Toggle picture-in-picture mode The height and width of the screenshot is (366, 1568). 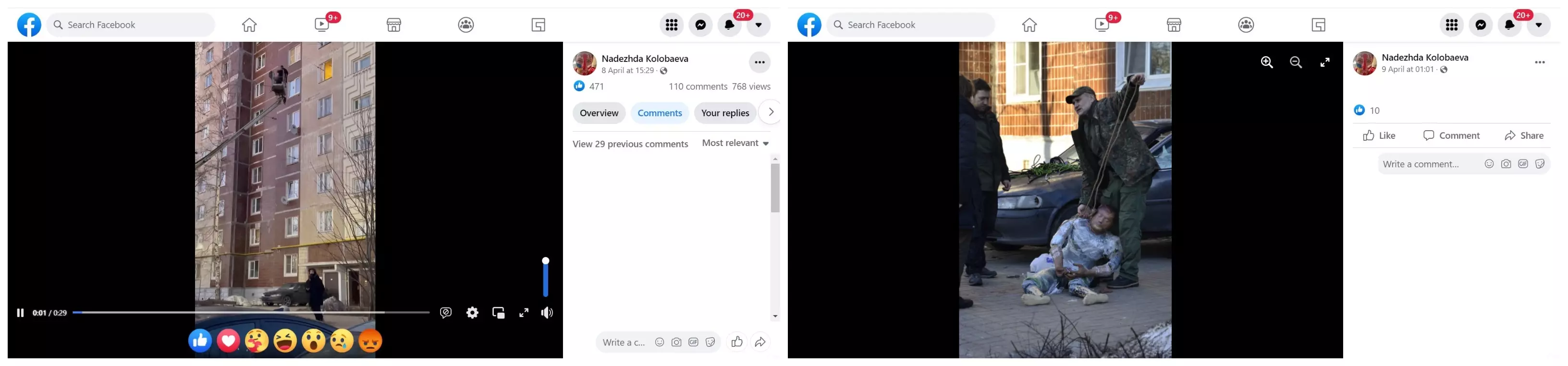tap(499, 313)
